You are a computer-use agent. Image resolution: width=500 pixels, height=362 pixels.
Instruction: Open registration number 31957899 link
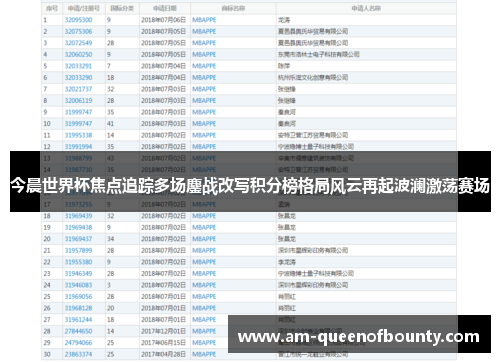tap(78, 251)
